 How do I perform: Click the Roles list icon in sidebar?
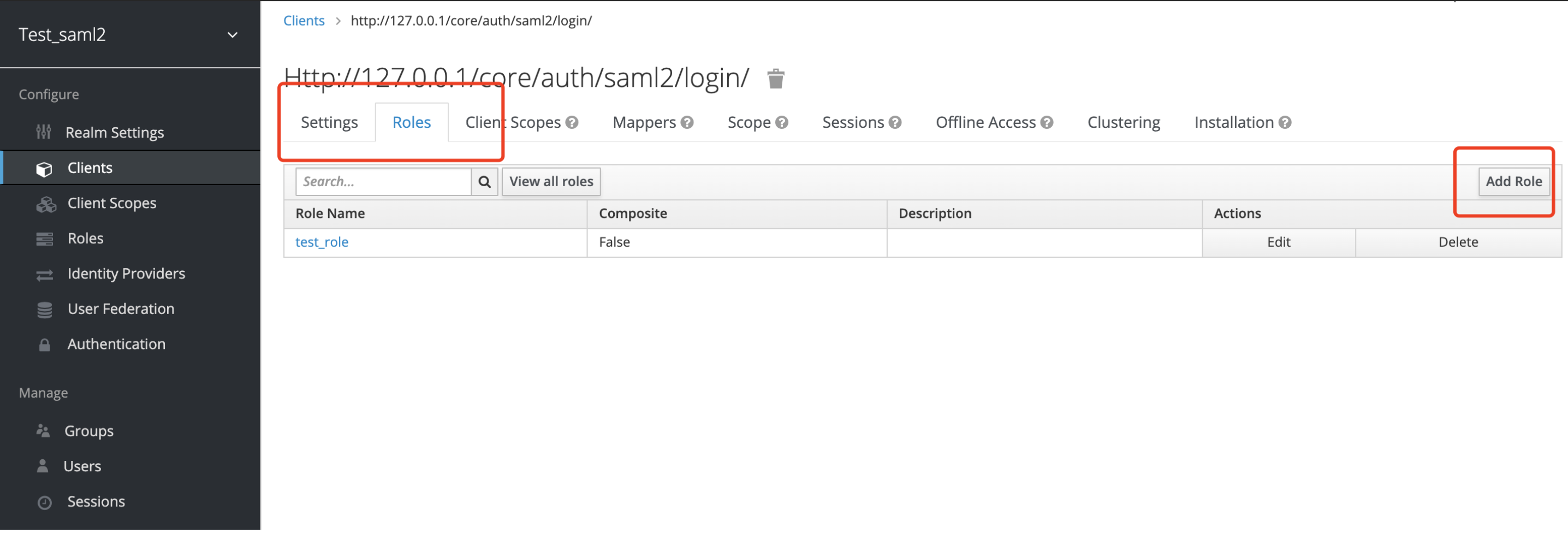coord(44,238)
